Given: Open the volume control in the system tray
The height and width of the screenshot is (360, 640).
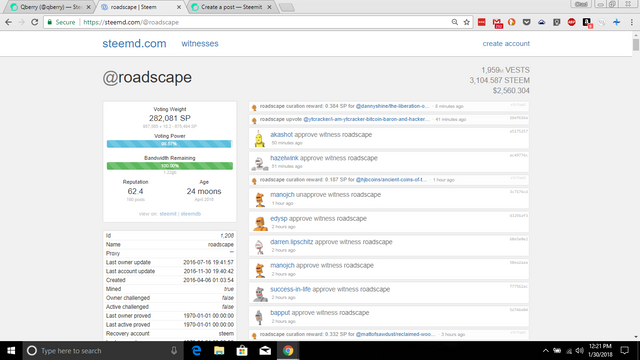Looking at the screenshot, I should click(580, 351).
